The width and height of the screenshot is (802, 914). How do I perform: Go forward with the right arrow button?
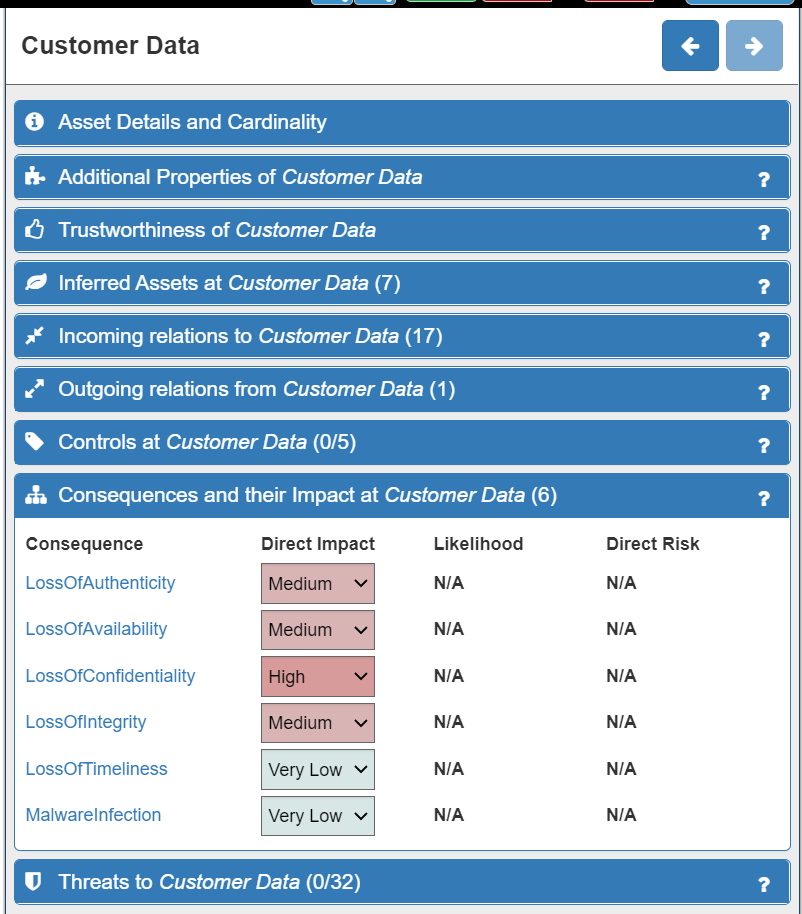[x=754, y=45]
